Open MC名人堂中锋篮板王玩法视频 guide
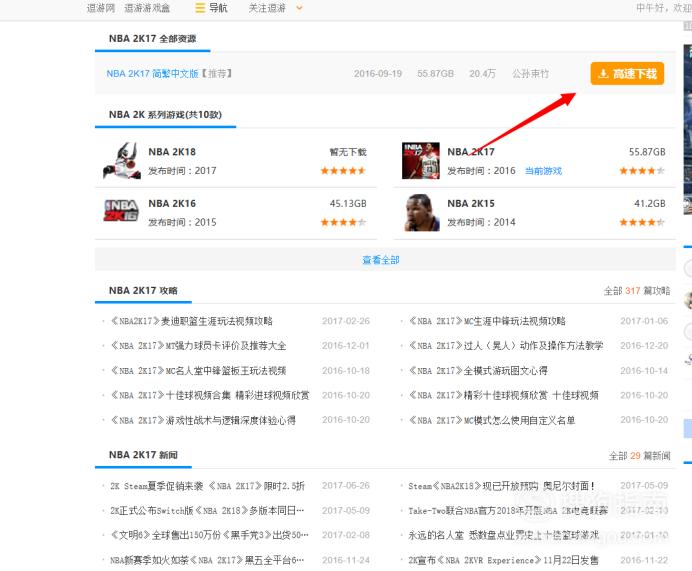This screenshot has width=692, height=571. point(198,371)
